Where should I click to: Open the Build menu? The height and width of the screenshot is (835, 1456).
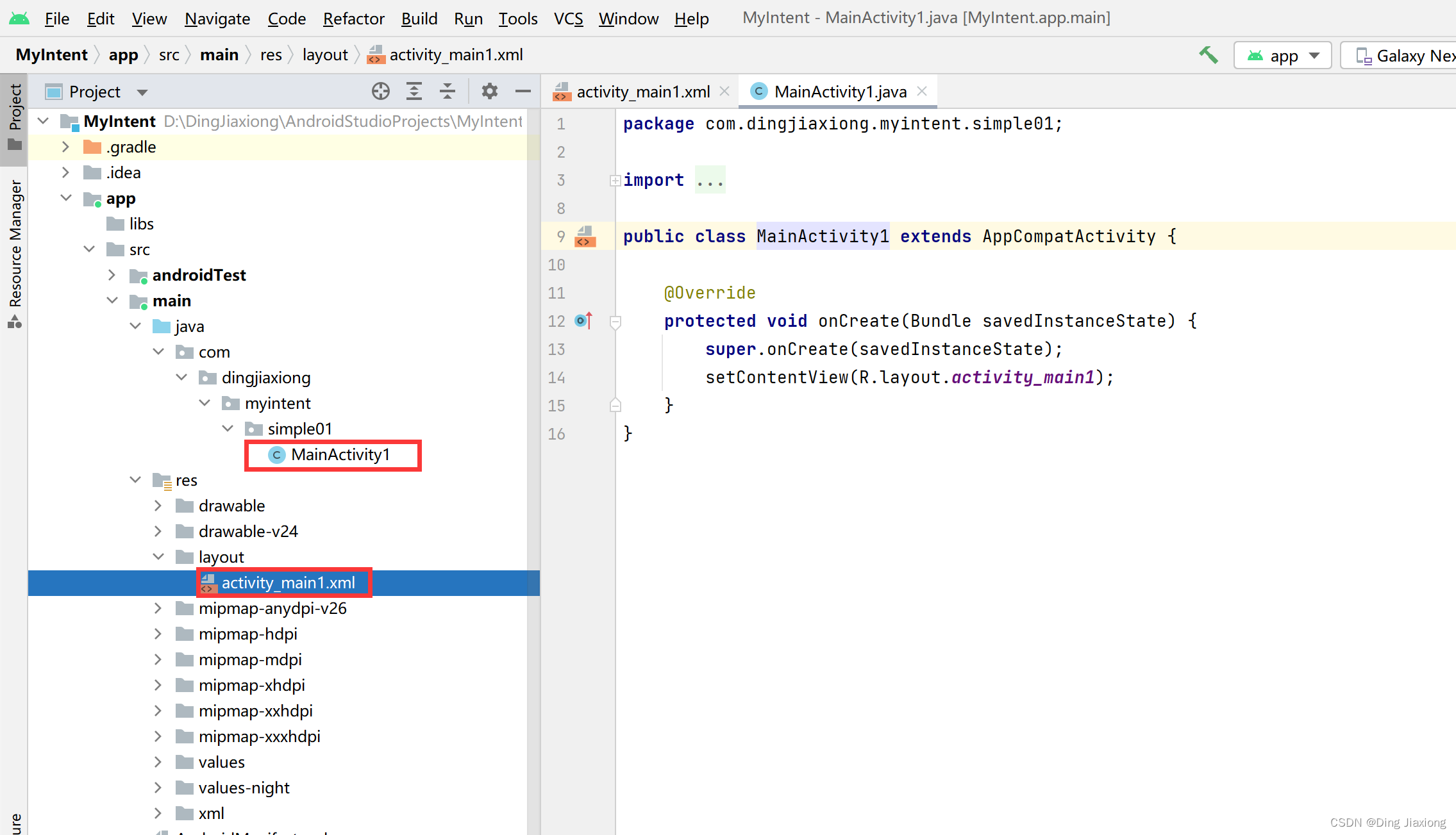tap(419, 19)
